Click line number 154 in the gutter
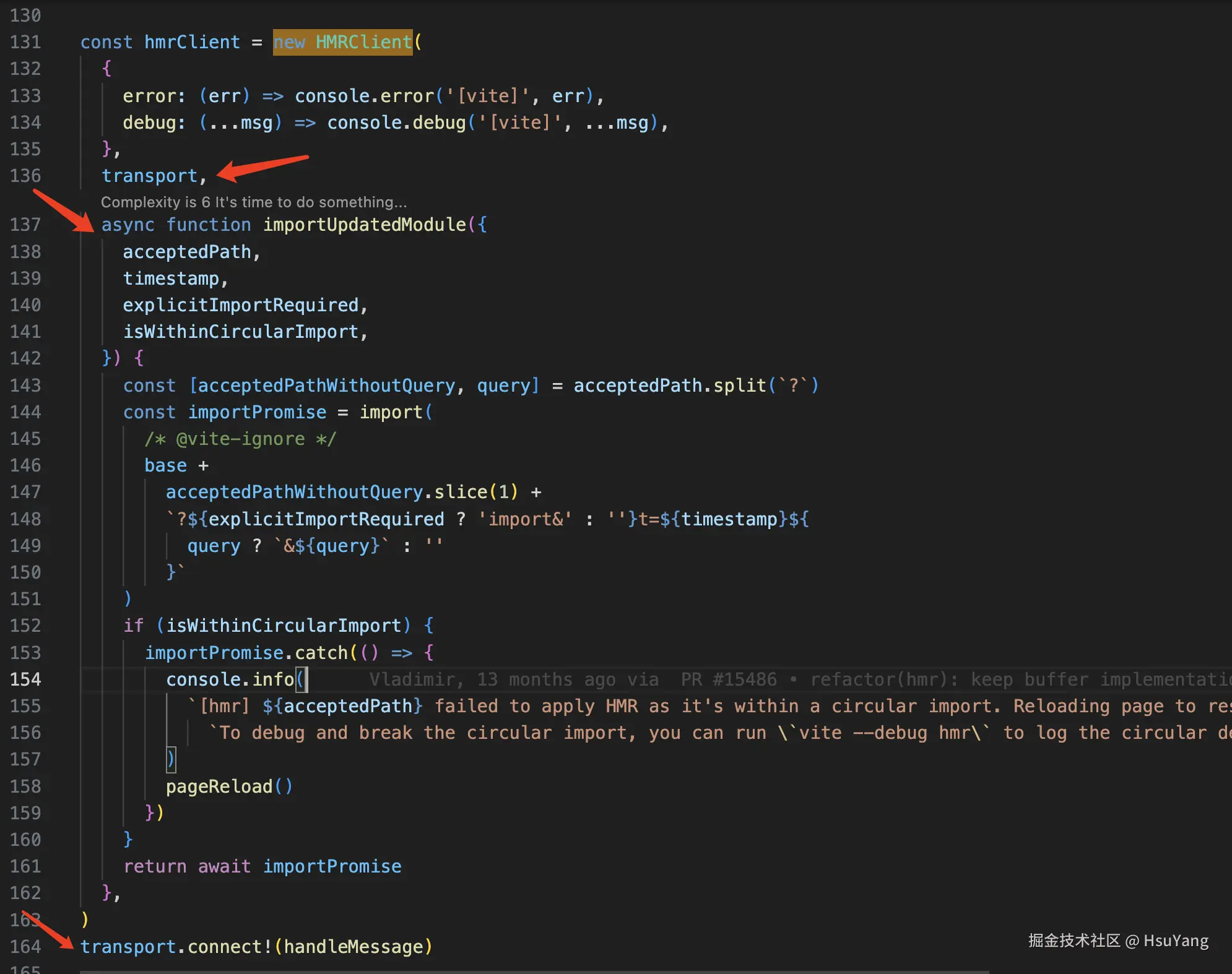1232x974 pixels. tap(25, 679)
